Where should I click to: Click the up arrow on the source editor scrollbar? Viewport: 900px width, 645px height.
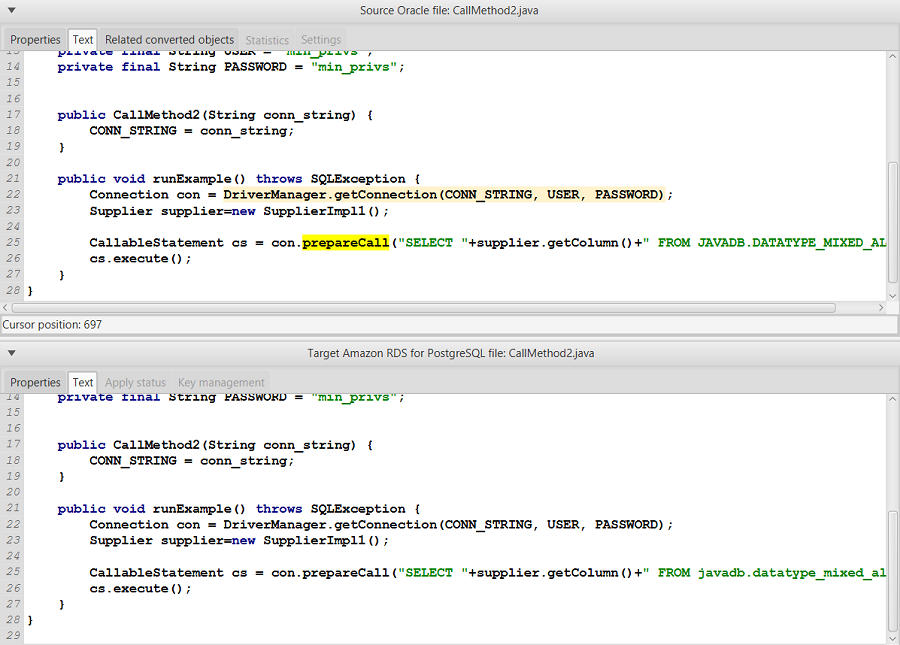click(x=892, y=57)
